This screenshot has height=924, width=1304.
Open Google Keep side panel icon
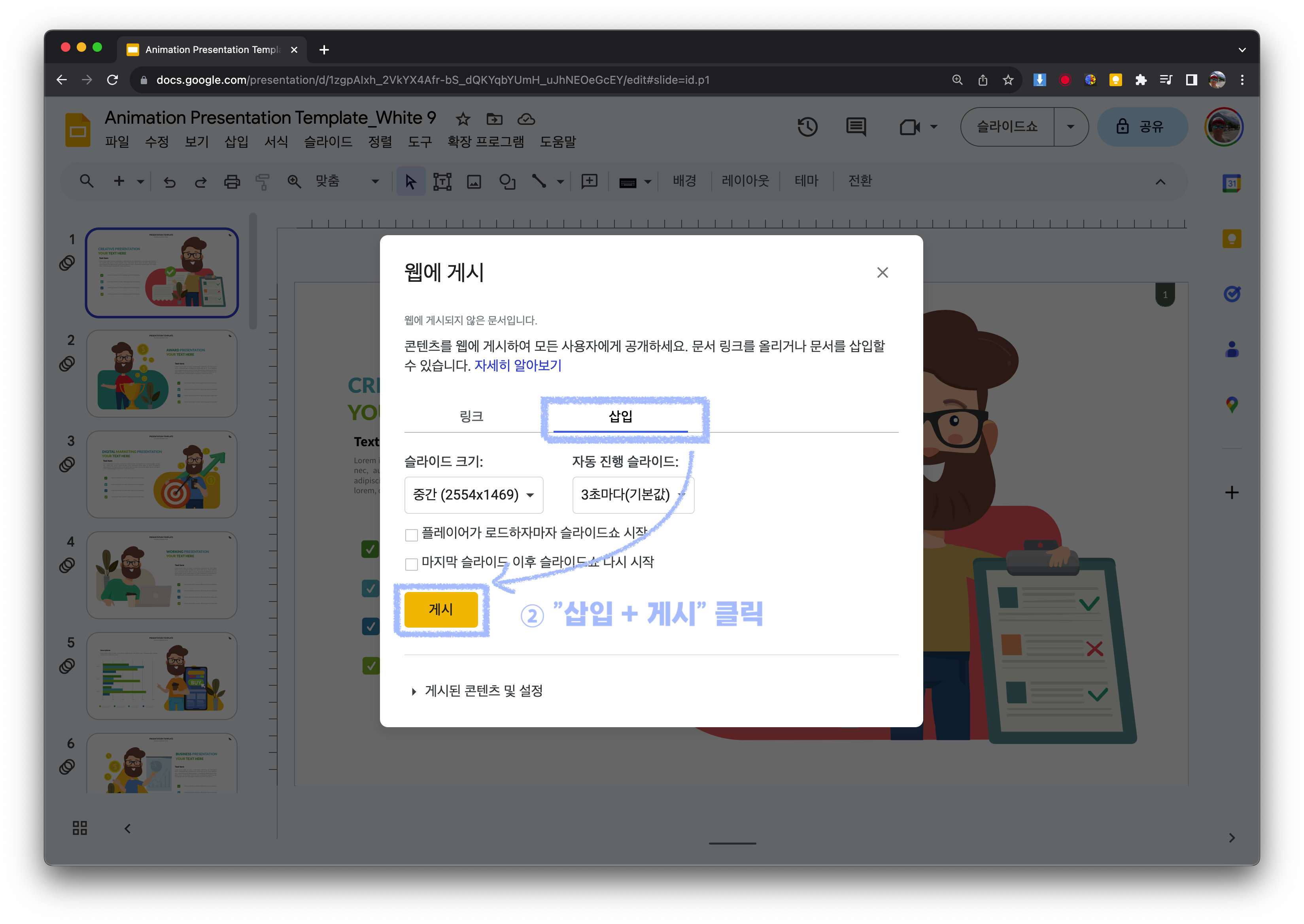pyautogui.click(x=1231, y=238)
